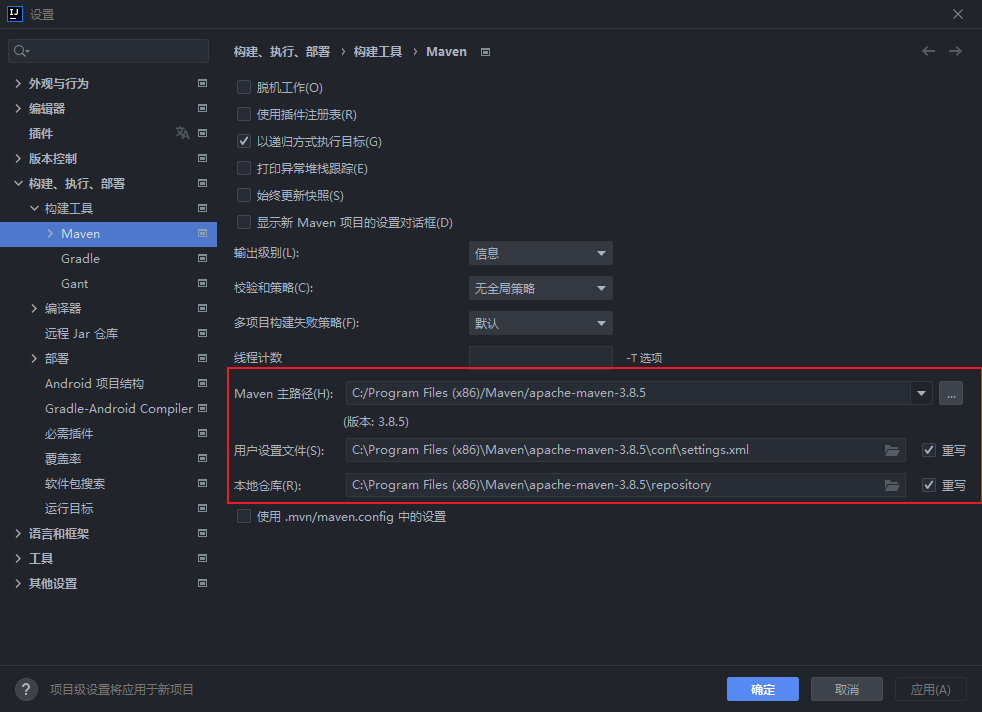
Task: Go back with the left arrow icon
Action: [x=928, y=51]
